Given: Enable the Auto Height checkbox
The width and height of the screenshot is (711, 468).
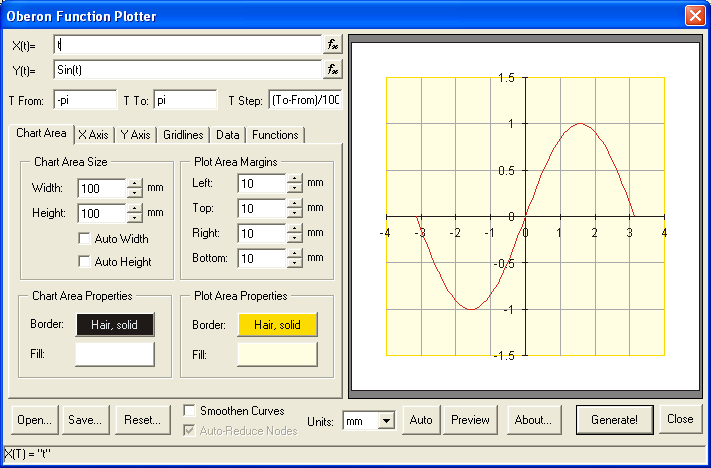Looking at the screenshot, I should click(84, 262).
